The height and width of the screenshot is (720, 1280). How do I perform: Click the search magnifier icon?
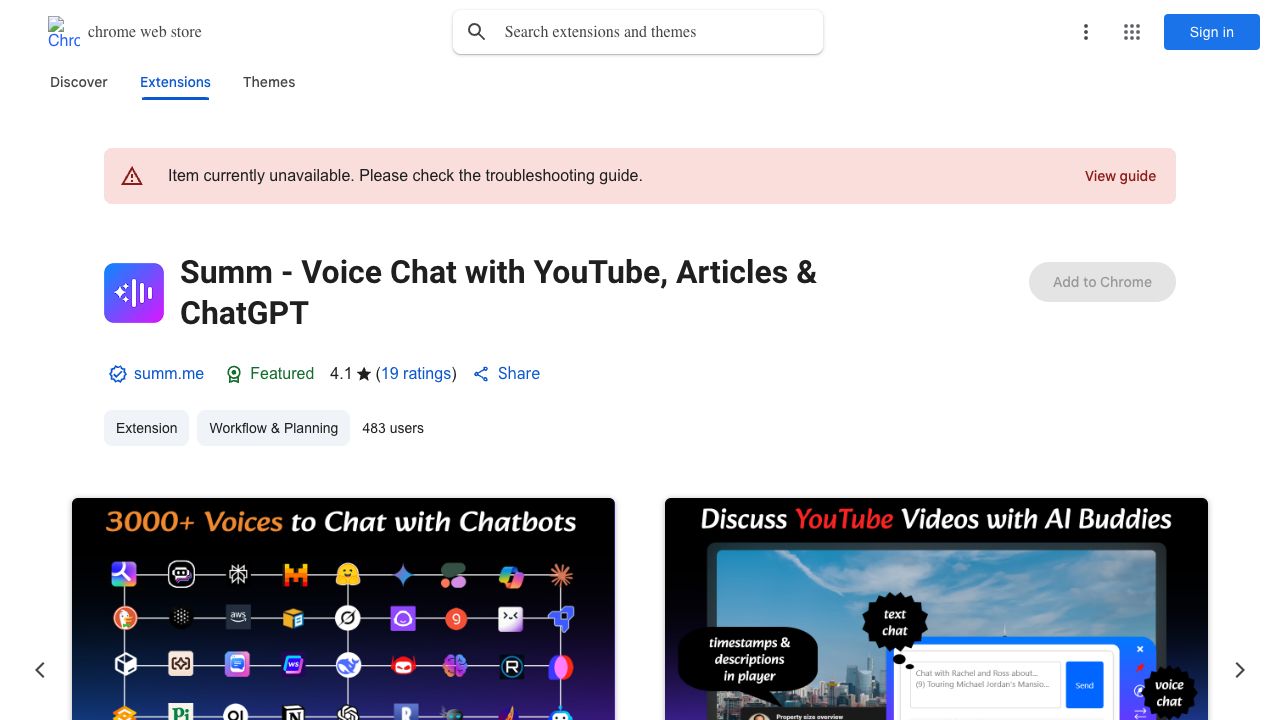[x=477, y=32]
